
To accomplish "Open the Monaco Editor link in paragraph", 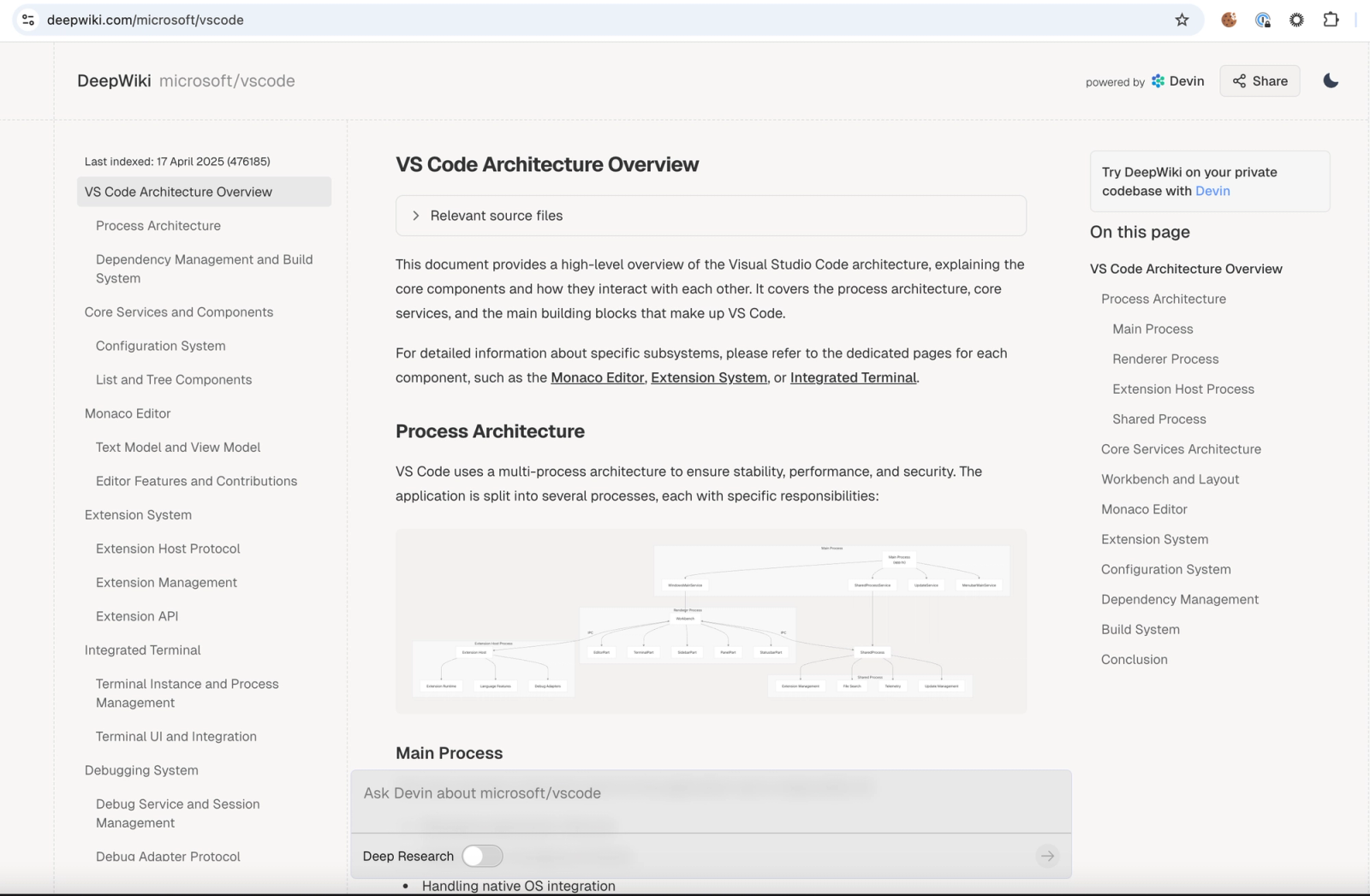I will click(597, 377).
